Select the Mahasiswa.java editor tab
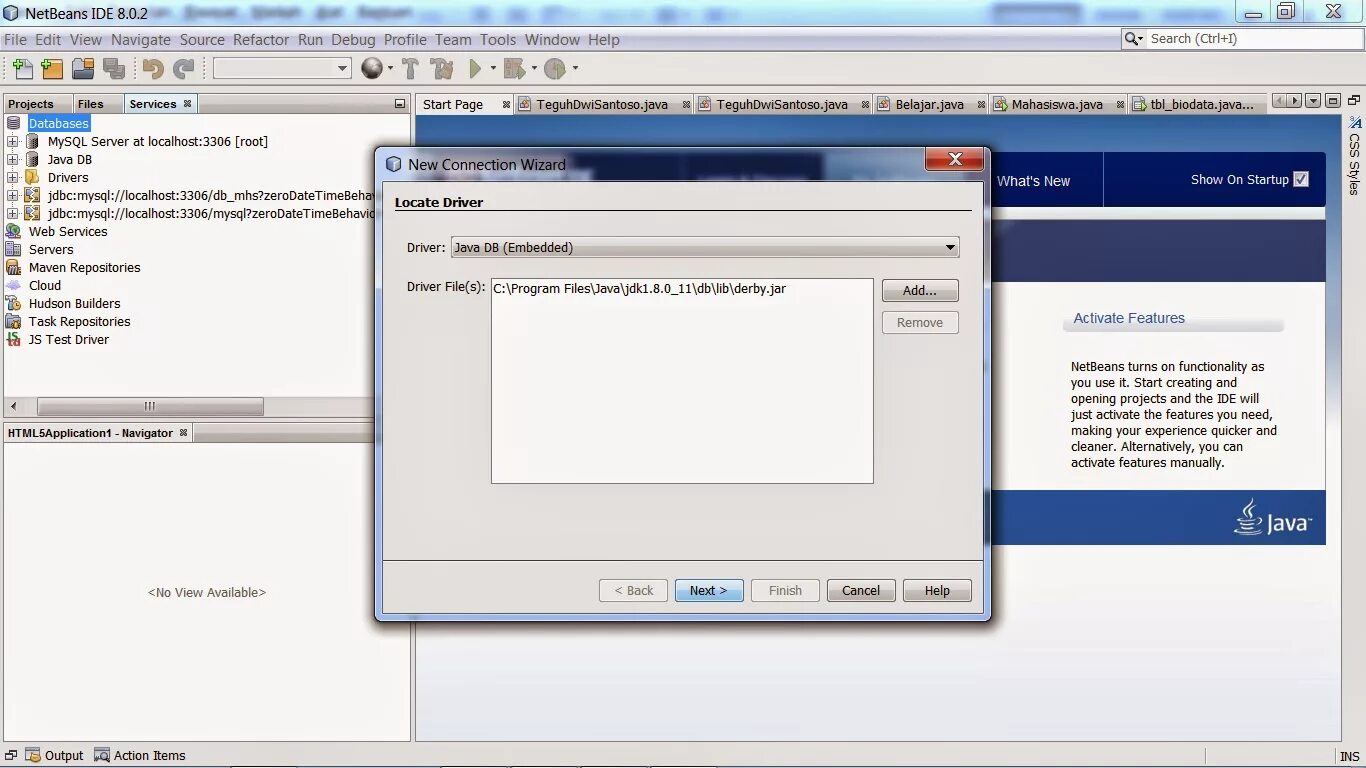 1057,104
